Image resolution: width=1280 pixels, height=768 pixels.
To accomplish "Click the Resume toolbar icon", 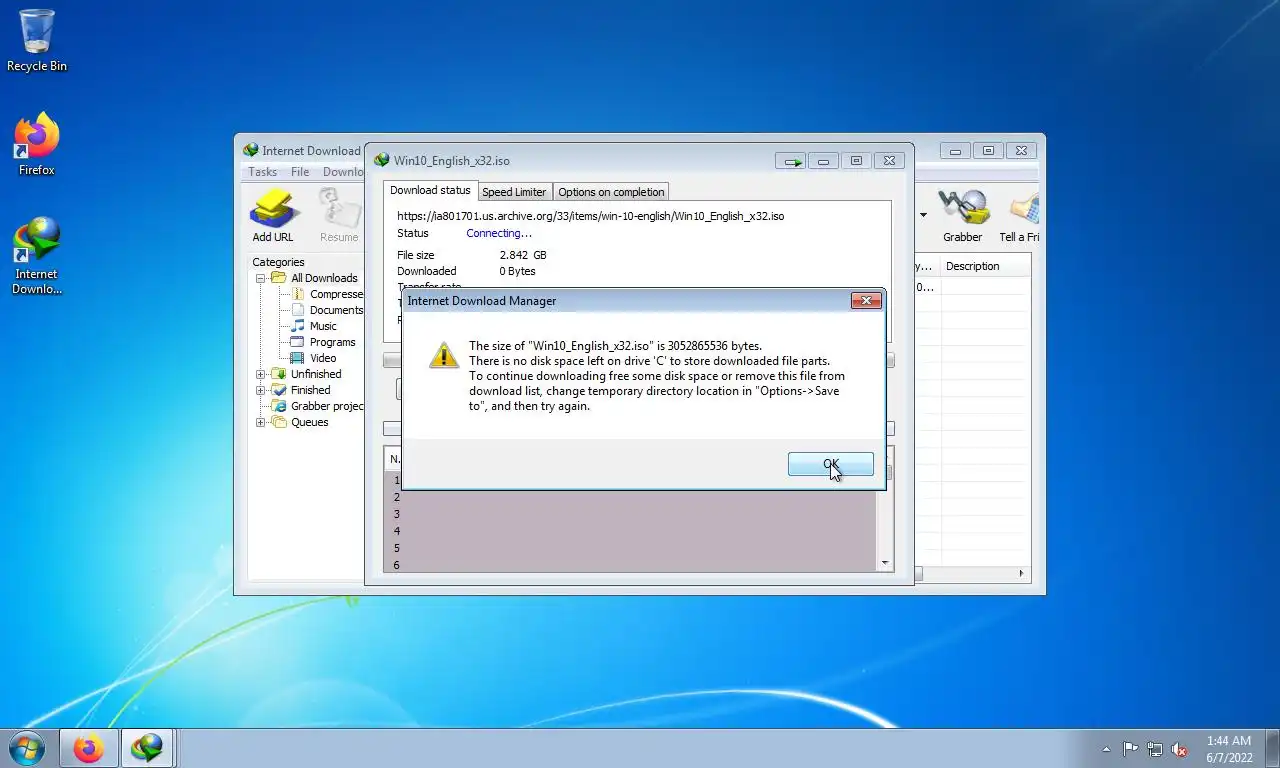I will tap(339, 217).
